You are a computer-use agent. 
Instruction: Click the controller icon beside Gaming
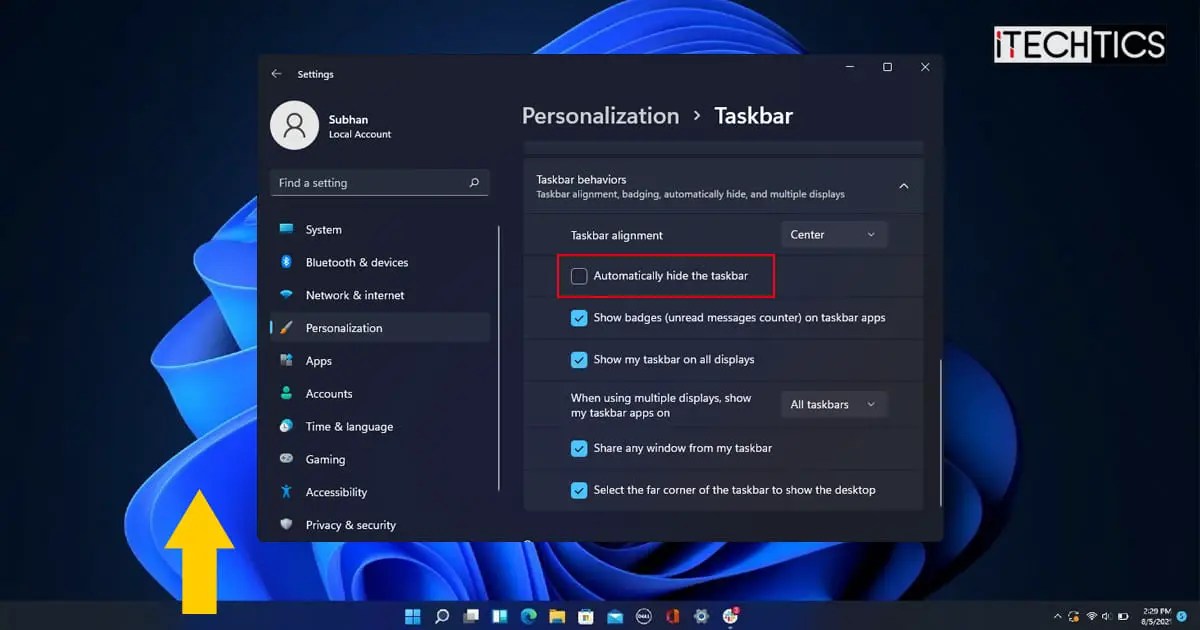click(x=286, y=459)
